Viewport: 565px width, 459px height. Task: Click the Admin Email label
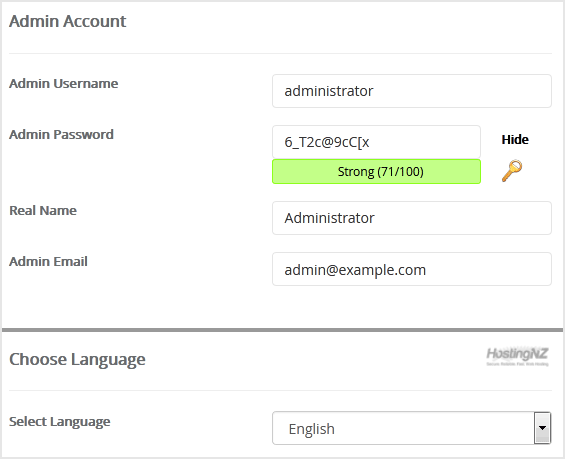(48, 262)
